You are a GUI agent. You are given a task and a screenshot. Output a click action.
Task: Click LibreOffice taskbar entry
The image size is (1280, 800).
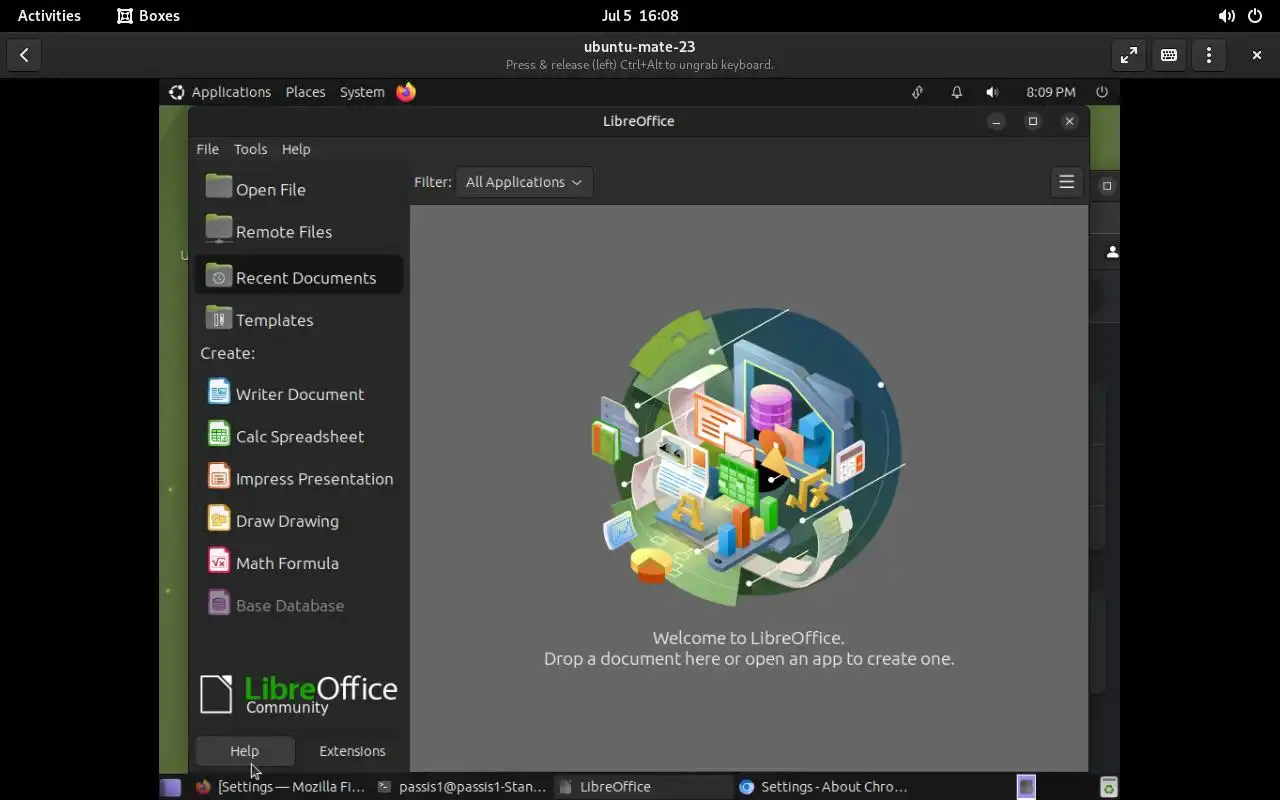point(643,787)
